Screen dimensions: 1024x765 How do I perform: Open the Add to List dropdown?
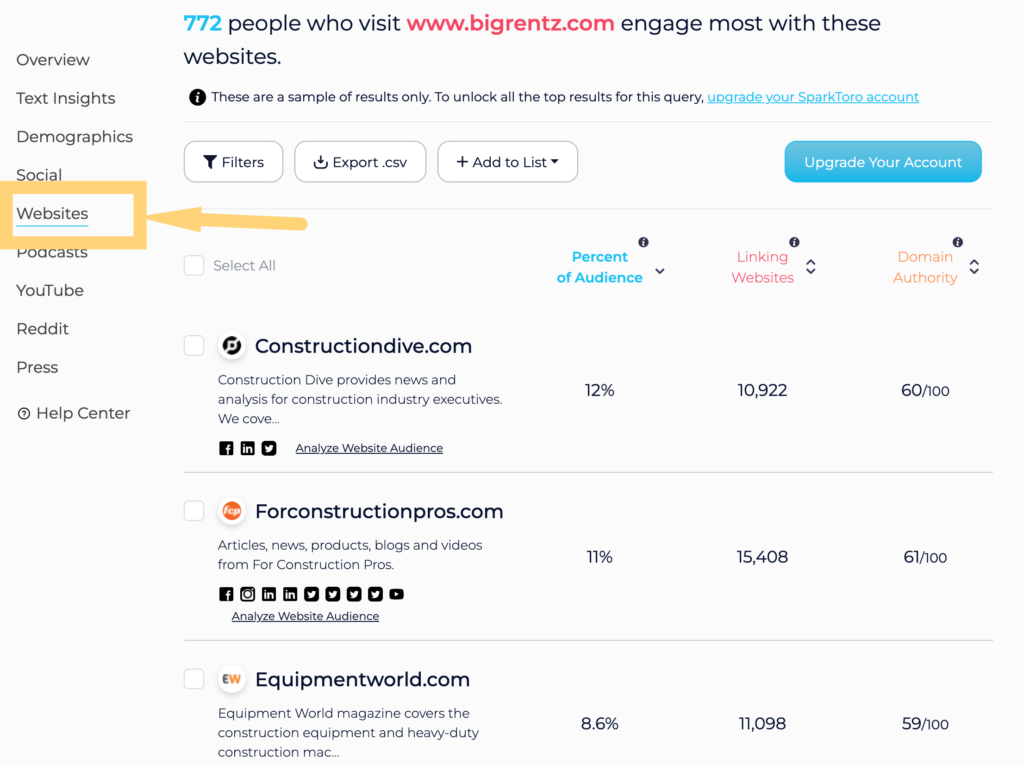[x=507, y=161]
